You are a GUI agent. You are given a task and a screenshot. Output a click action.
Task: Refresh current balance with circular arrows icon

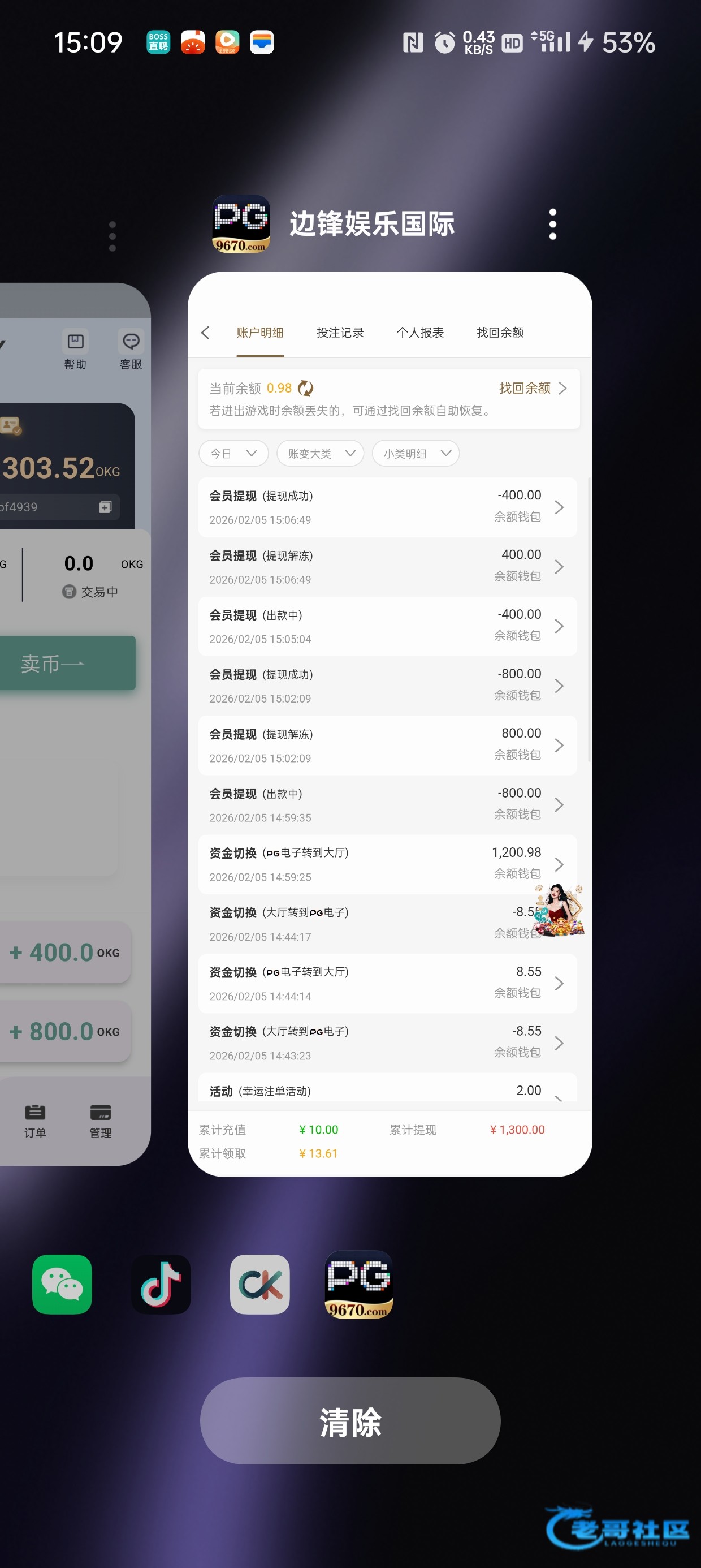pos(305,387)
